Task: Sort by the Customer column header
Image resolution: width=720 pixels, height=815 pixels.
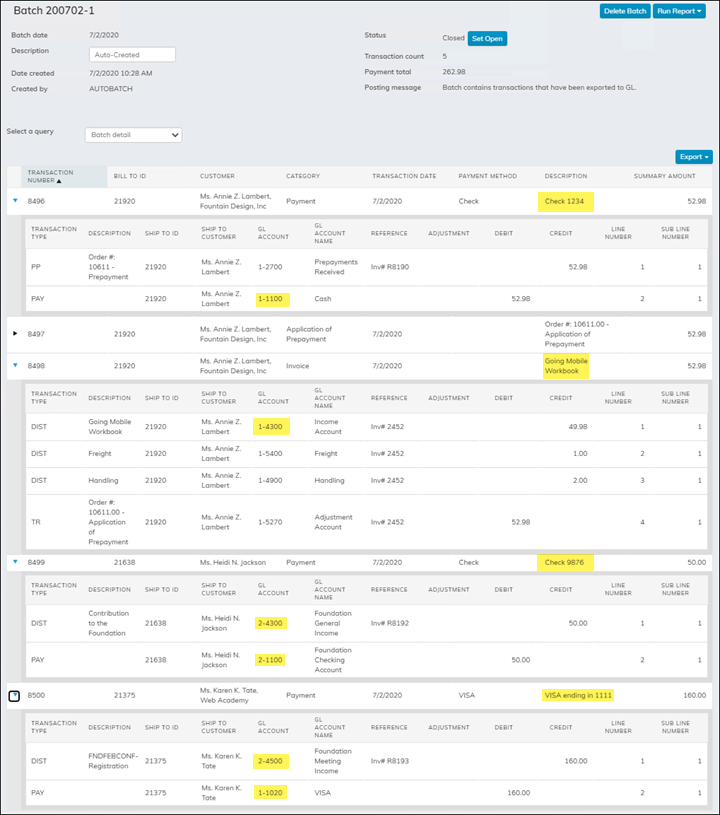Action: coord(217,175)
